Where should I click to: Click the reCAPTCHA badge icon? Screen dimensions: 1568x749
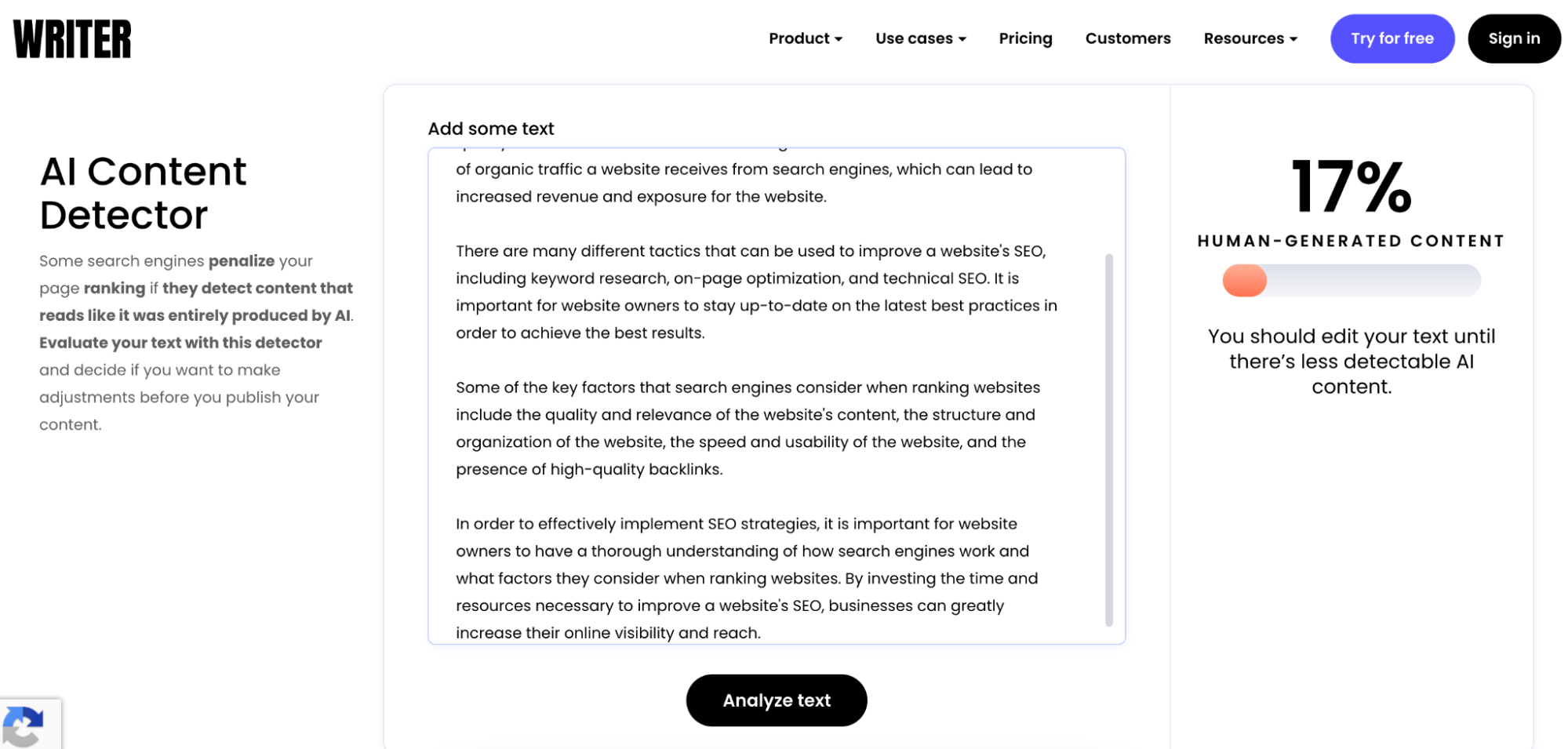pos(24,726)
